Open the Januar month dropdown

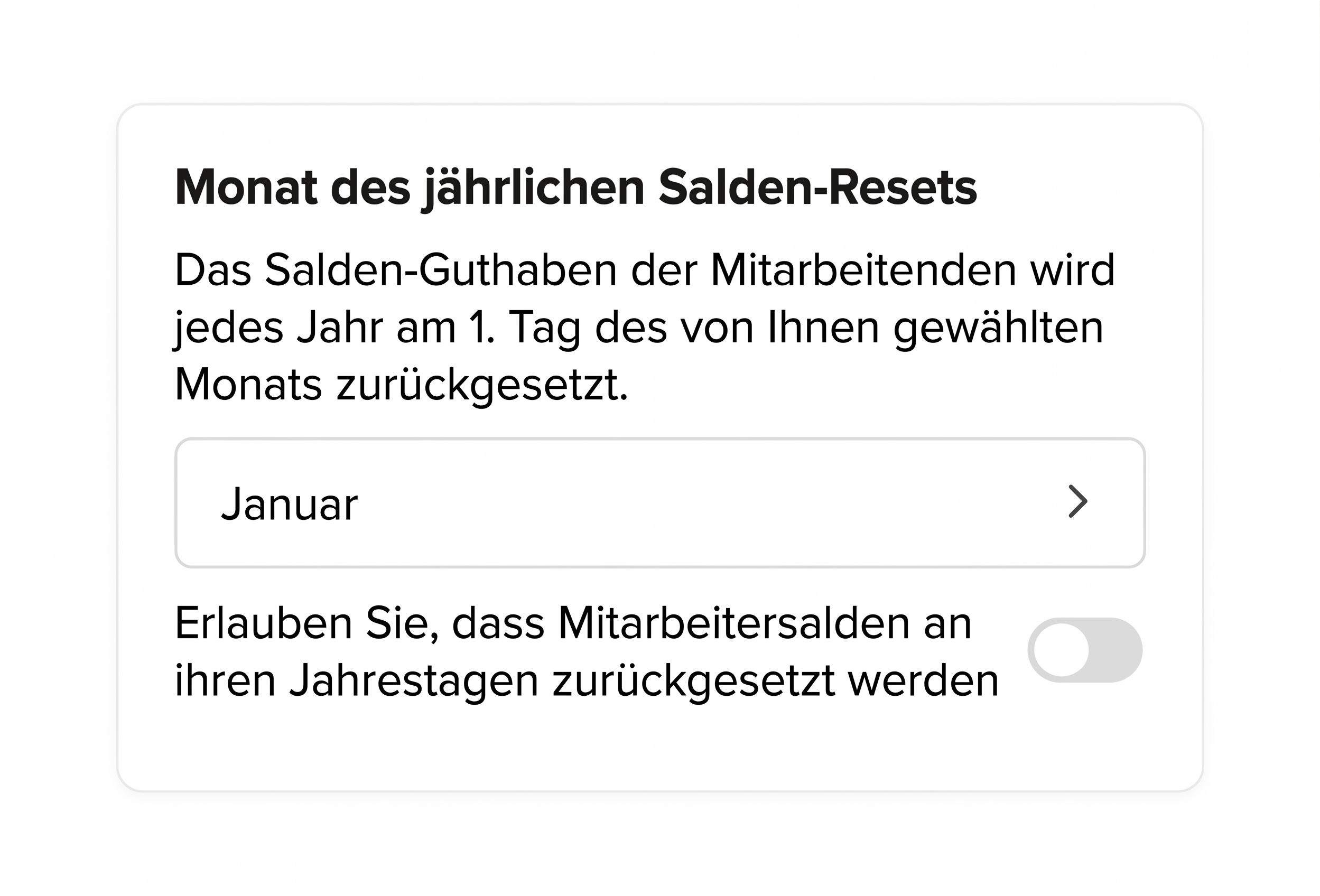pos(659,502)
